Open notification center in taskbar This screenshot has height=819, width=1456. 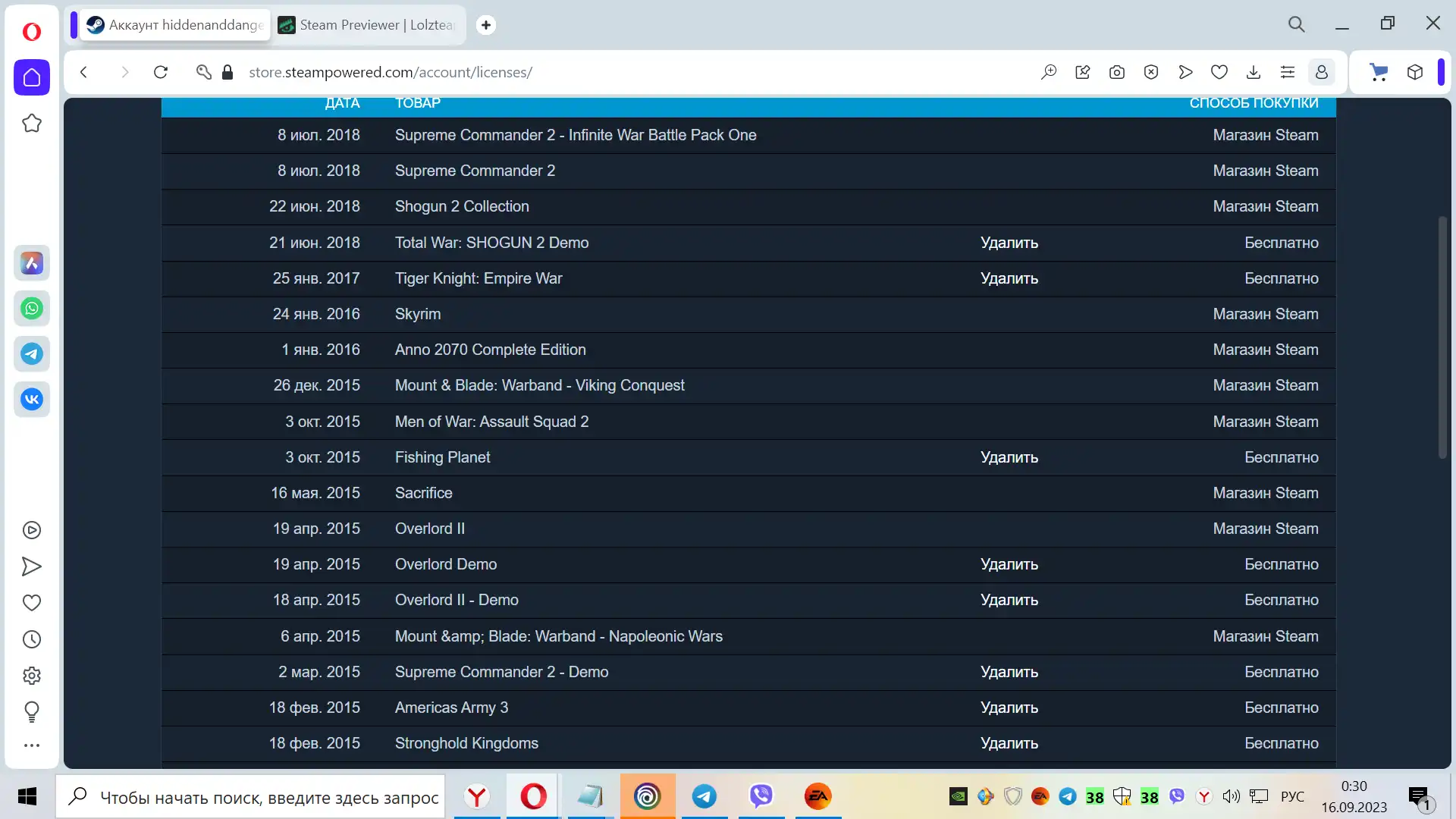point(1420,797)
